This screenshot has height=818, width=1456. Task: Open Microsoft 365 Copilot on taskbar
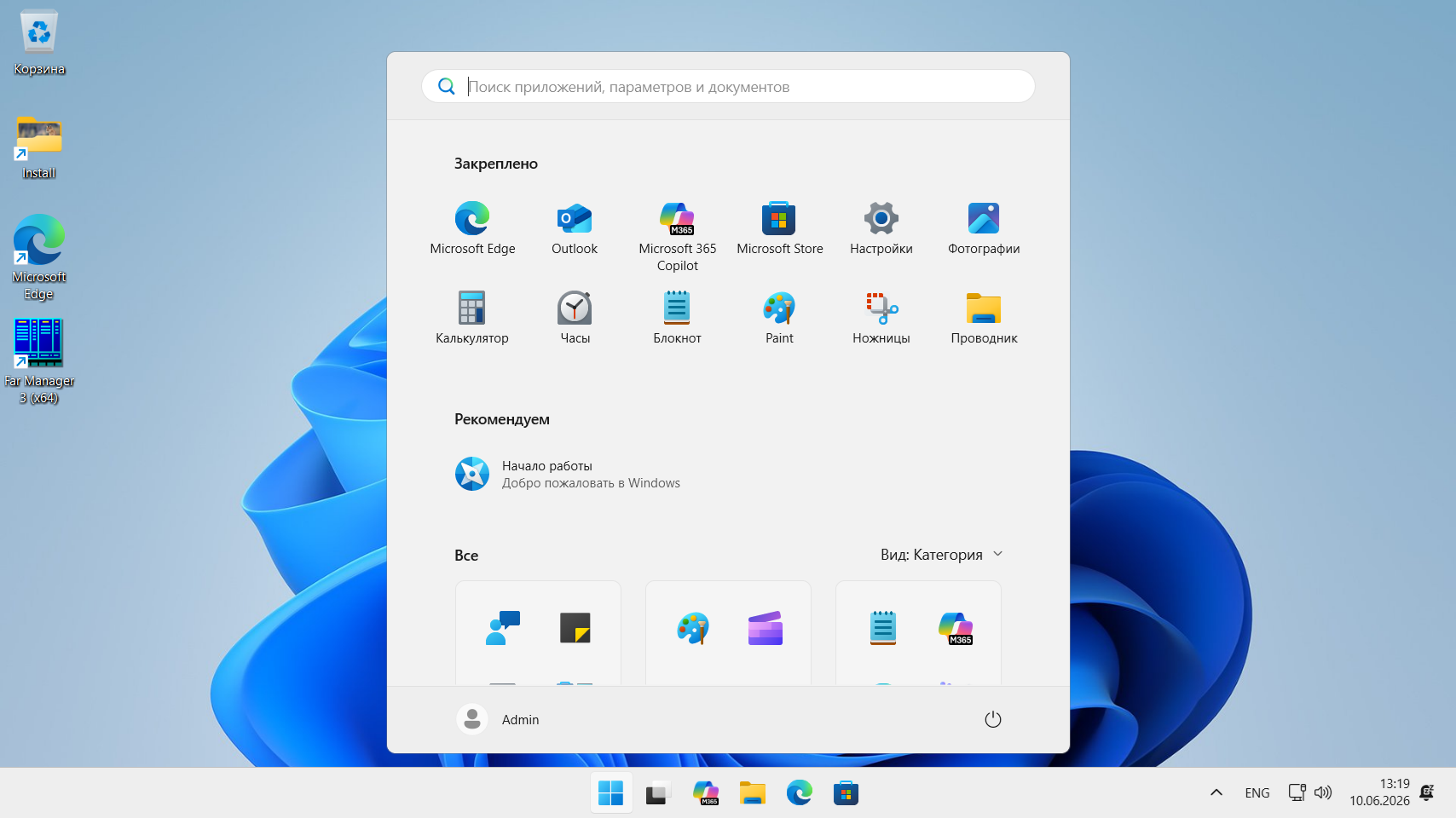tap(706, 793)
